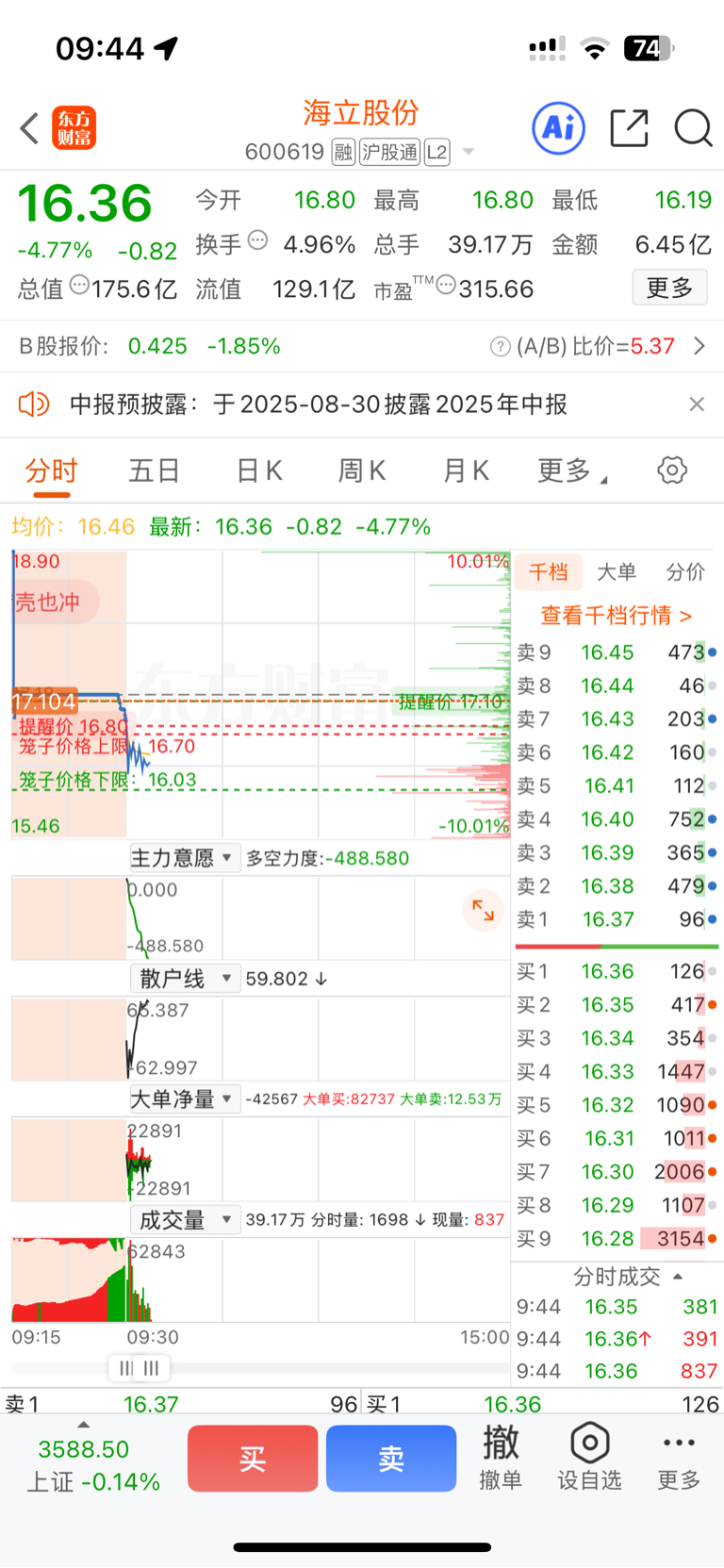This screenshot has height=1568, width=724.
Task: Tap the 17.104 price marker on chart
Action: pyautogui.click(x=45, y=701)
